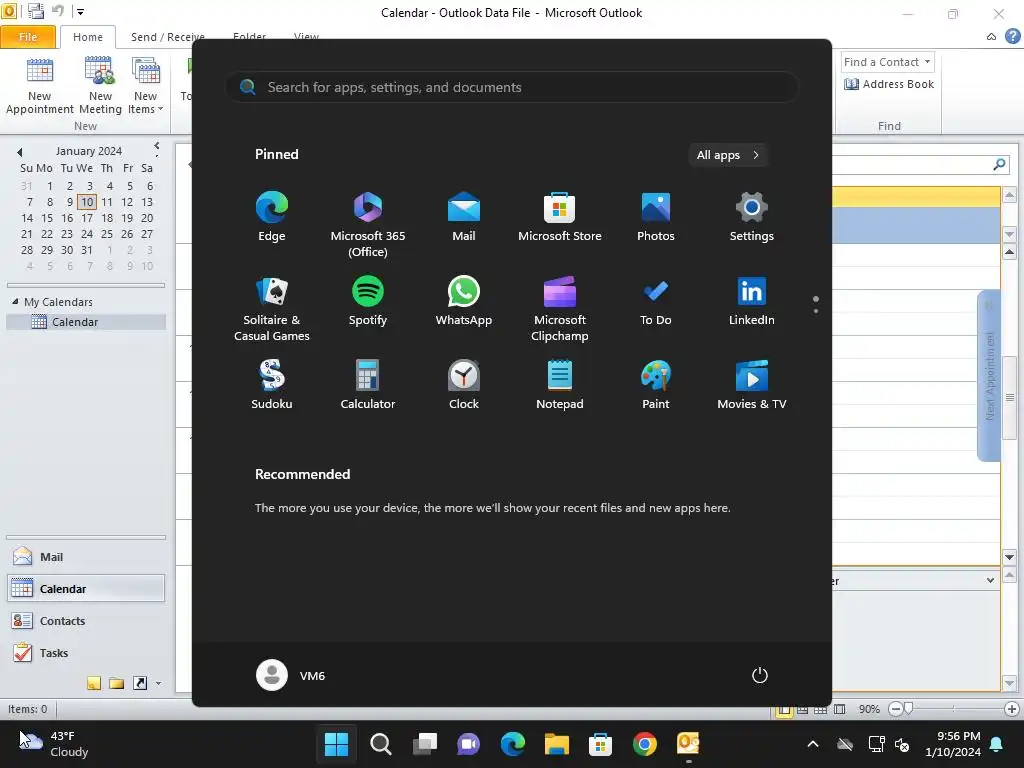Image resolution: width=1024 pixels, height=768 pixels.
Task: Open Notes icon in navigation pane
Action: pos(94,683)
